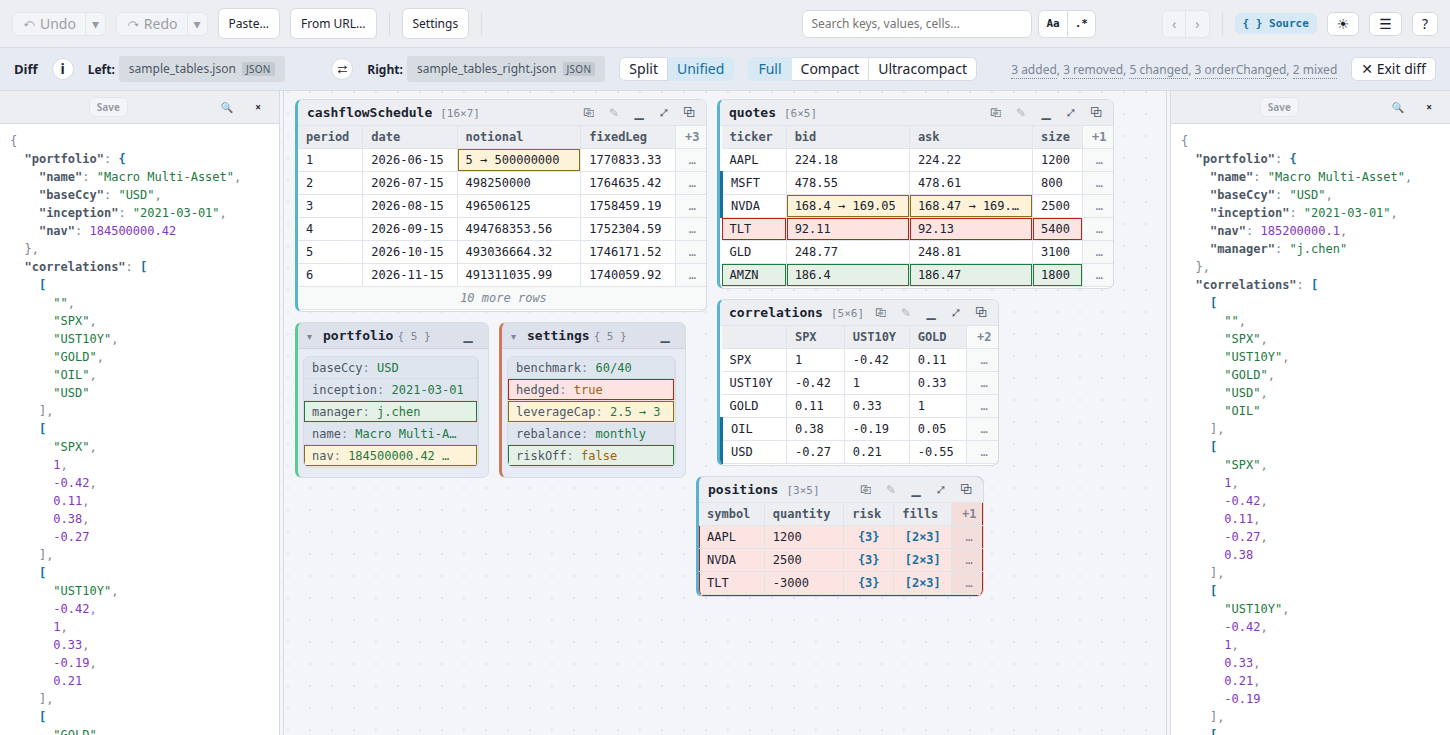Swap left and right diff files
The width and height of the screenshot is (1450, 735).
tap(342, 69)
